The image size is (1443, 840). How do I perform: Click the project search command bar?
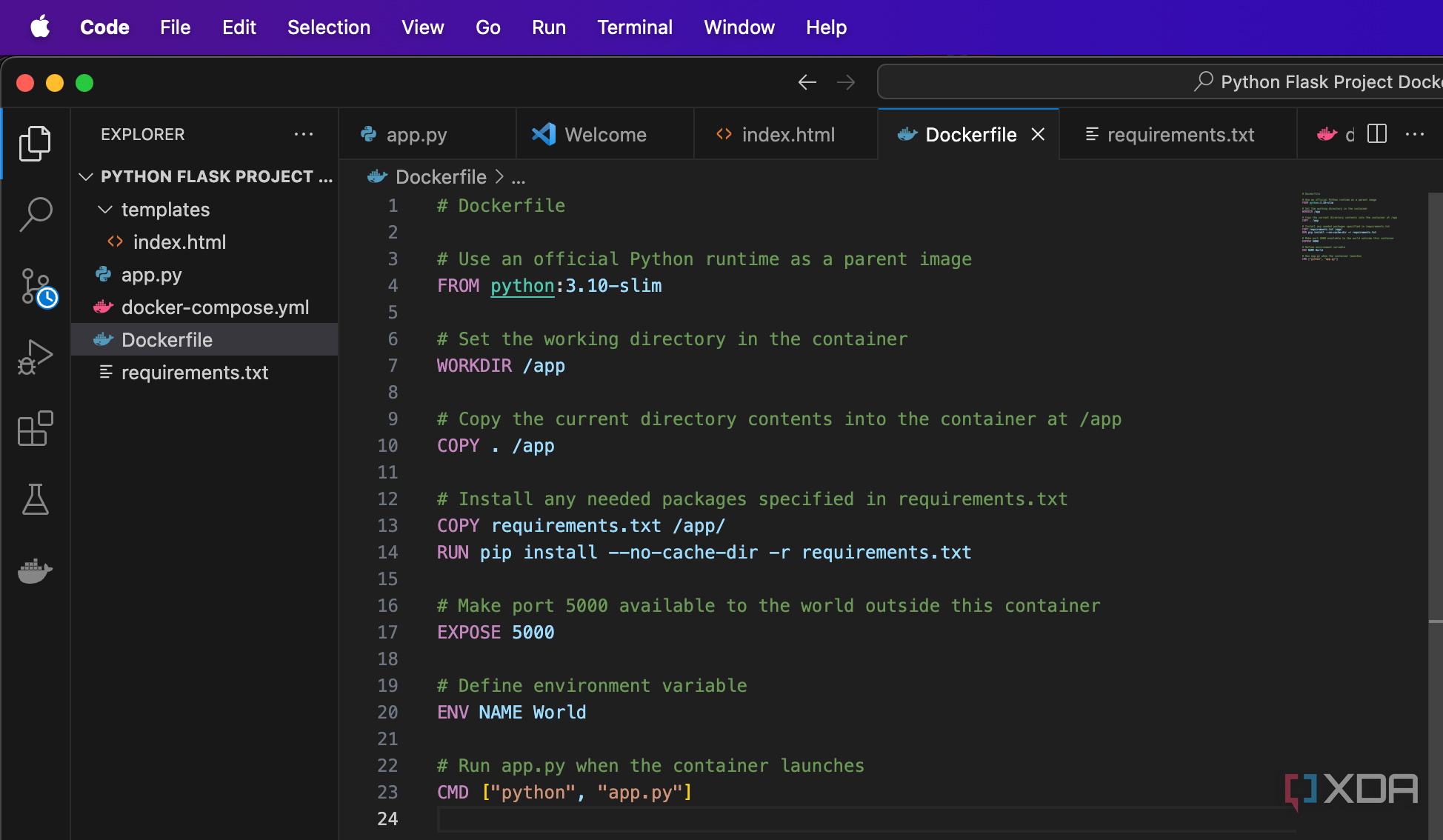(1156, 81)
